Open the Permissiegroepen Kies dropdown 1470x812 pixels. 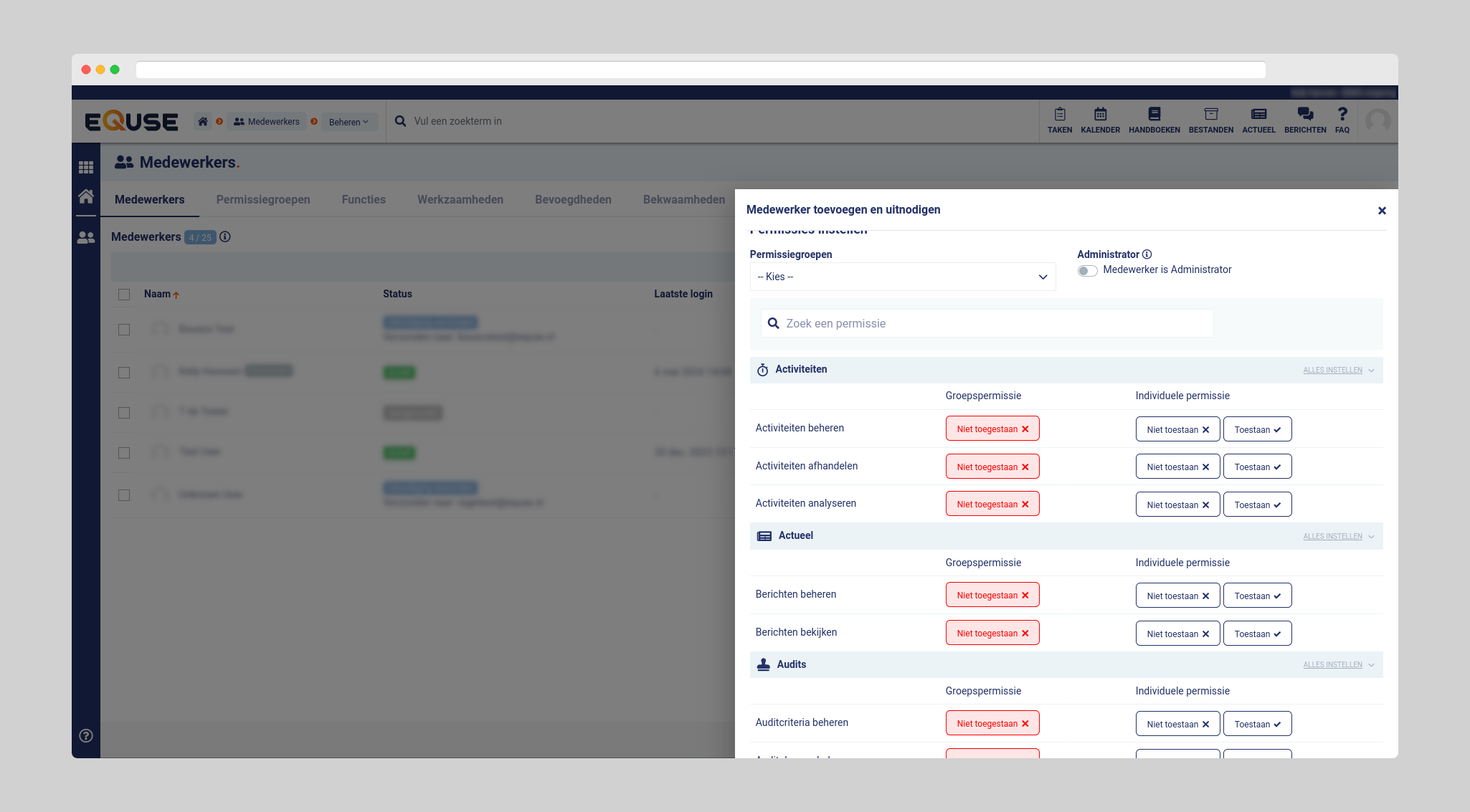pyautogui.click(x=902, y=277)
